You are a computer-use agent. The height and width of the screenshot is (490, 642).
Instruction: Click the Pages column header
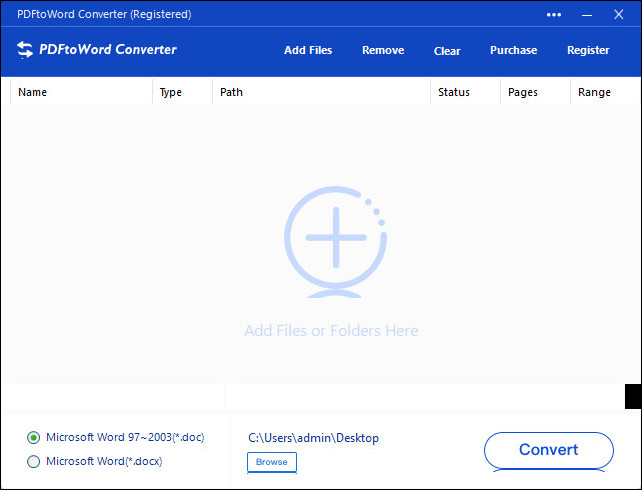coord(536,92)
